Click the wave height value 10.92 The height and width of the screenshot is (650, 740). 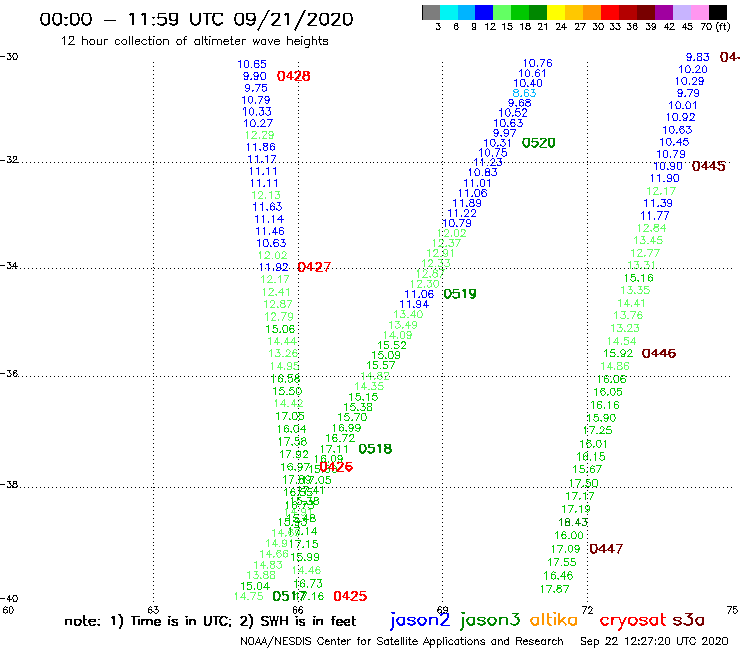click(x=681, y=118)
